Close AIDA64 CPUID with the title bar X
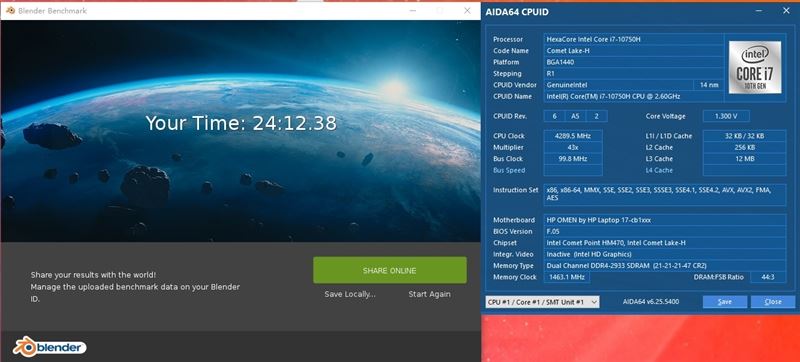The width and height of the screenshot is (800, 362). [786, 11]
